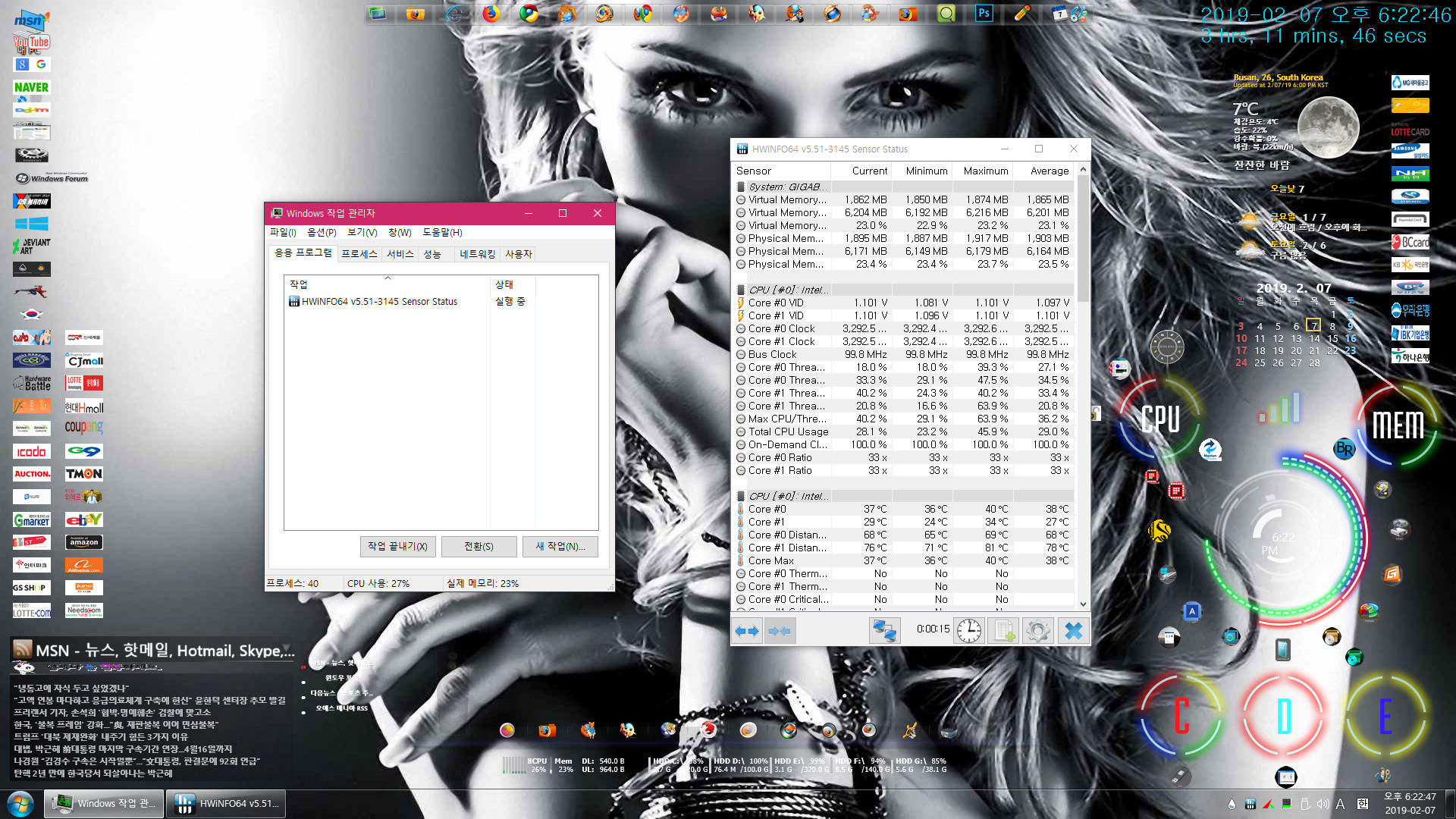Open the CJmall shortcut icon
This screenshot has width=1456, height=819.
coord(83,360)
